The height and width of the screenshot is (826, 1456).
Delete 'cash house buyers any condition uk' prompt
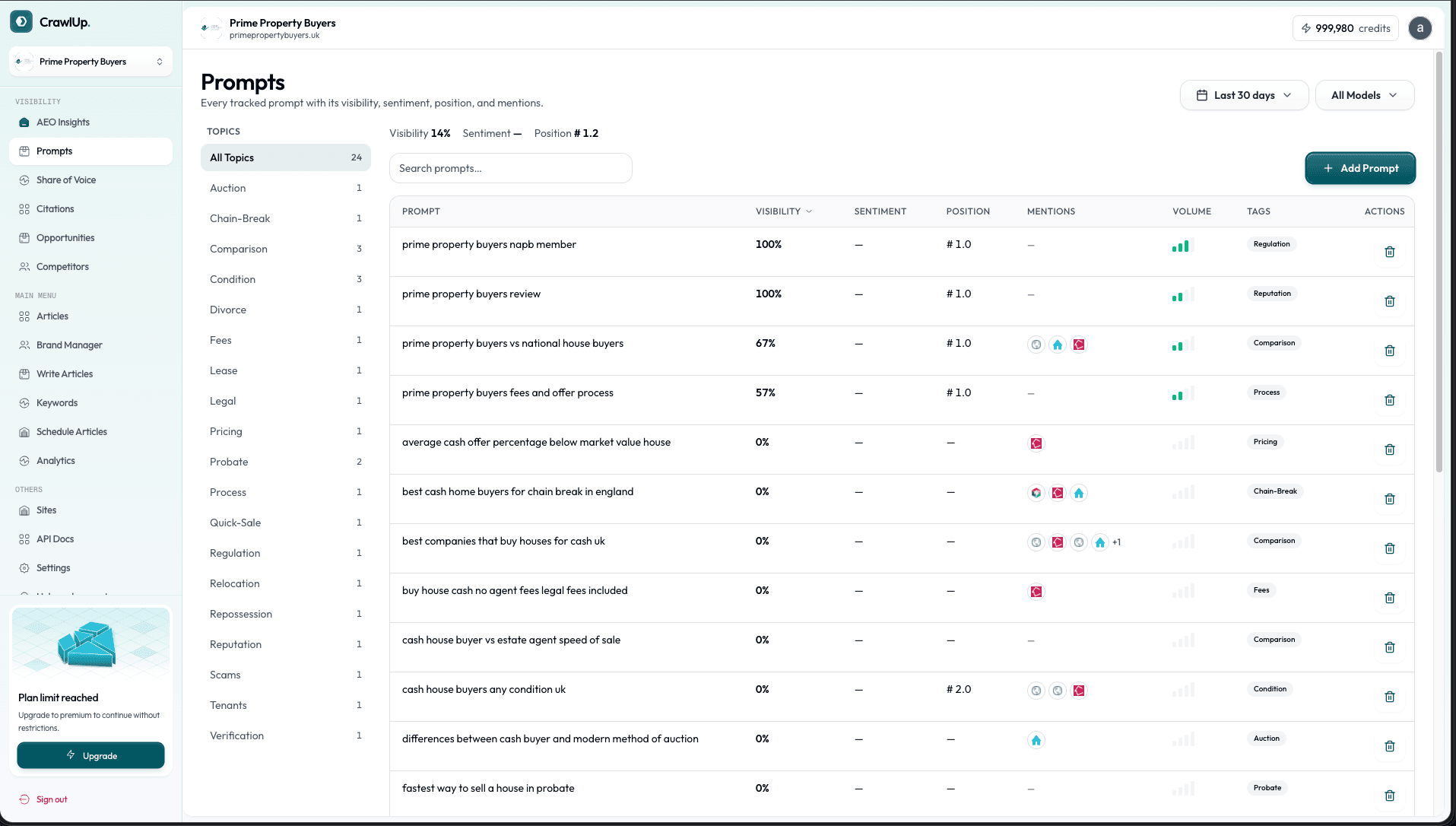(1390, 697)
